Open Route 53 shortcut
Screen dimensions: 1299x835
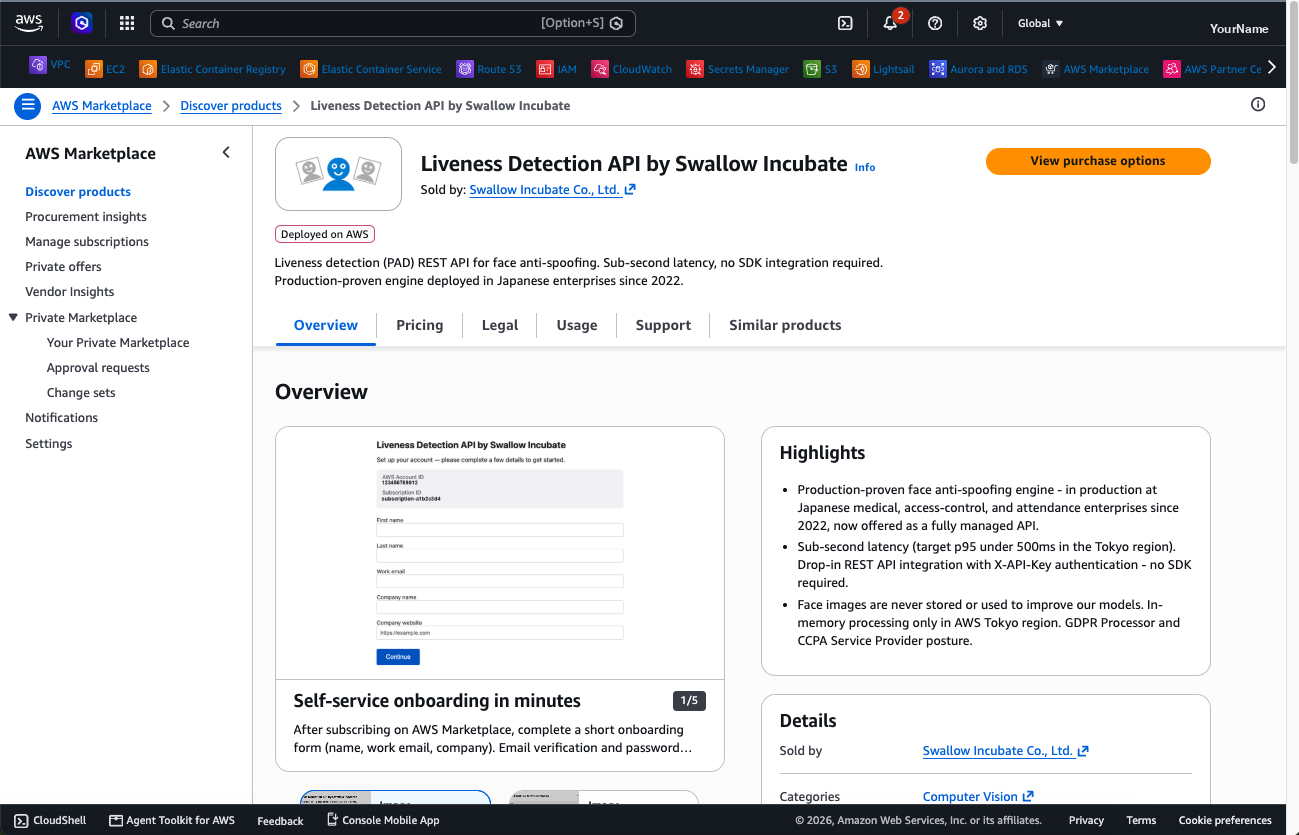489,69
